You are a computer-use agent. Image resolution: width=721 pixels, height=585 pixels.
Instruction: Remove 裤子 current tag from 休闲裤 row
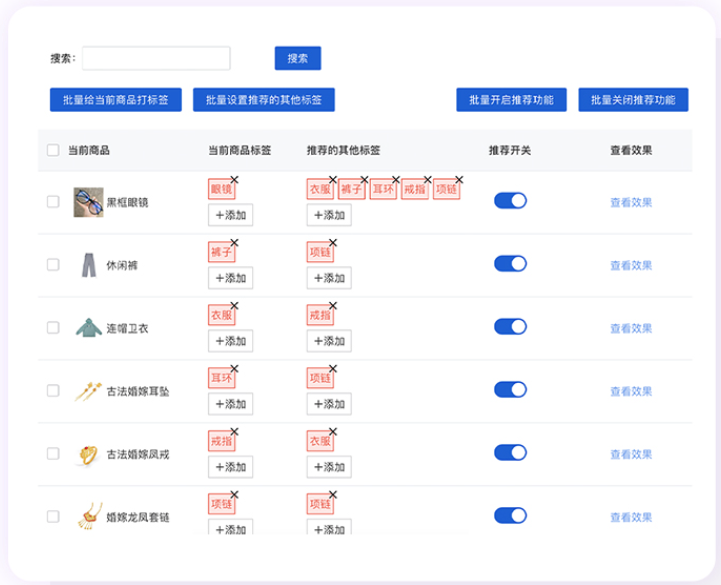[235, 243]
